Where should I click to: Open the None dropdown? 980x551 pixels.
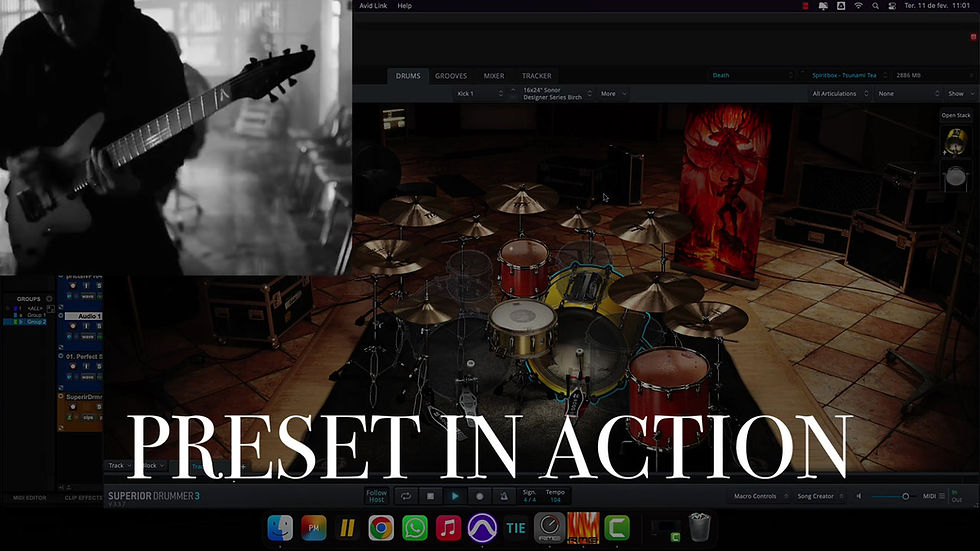pos(908,94)
